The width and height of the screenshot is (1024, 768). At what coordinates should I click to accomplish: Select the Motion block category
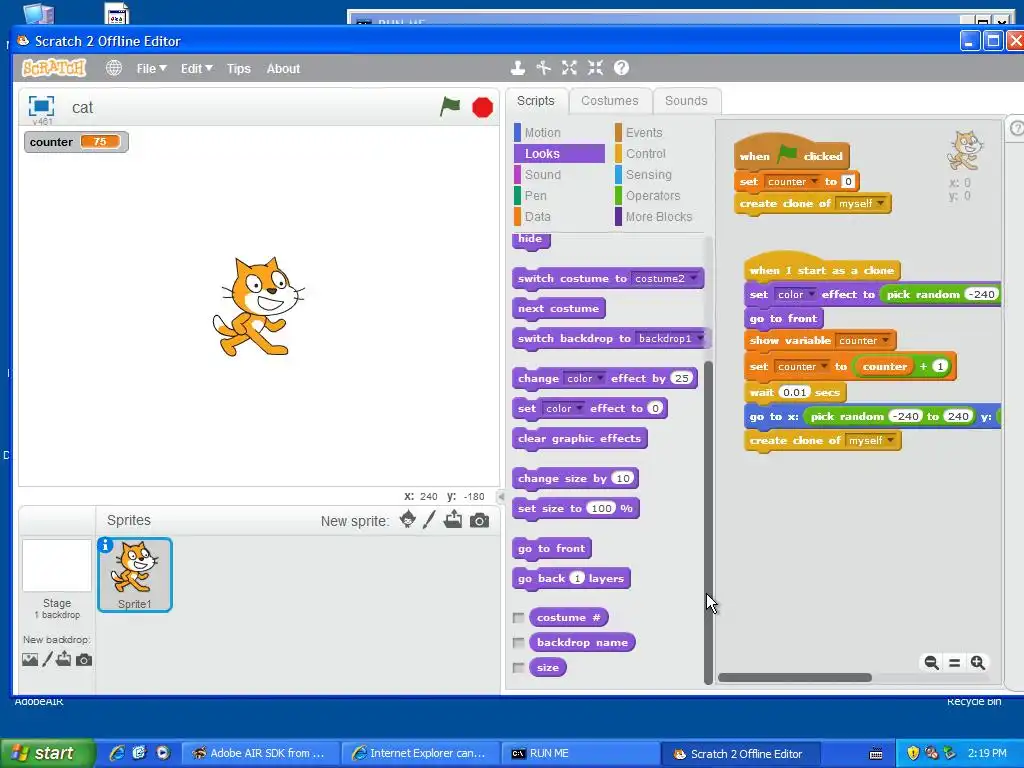tap(542, 133)
